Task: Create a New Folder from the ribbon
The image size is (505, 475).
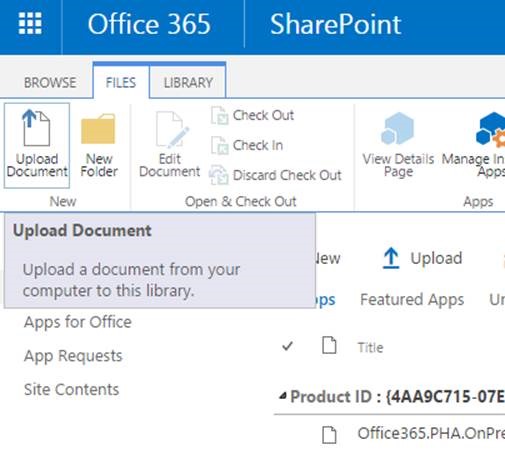Action: (x=99, y=145)
